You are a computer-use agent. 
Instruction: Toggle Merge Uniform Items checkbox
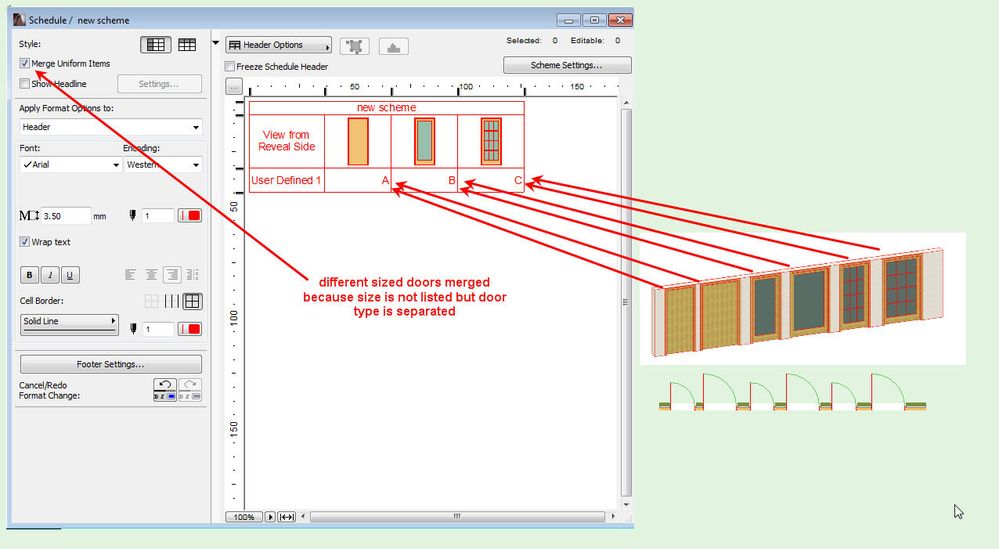pos(24,63)
